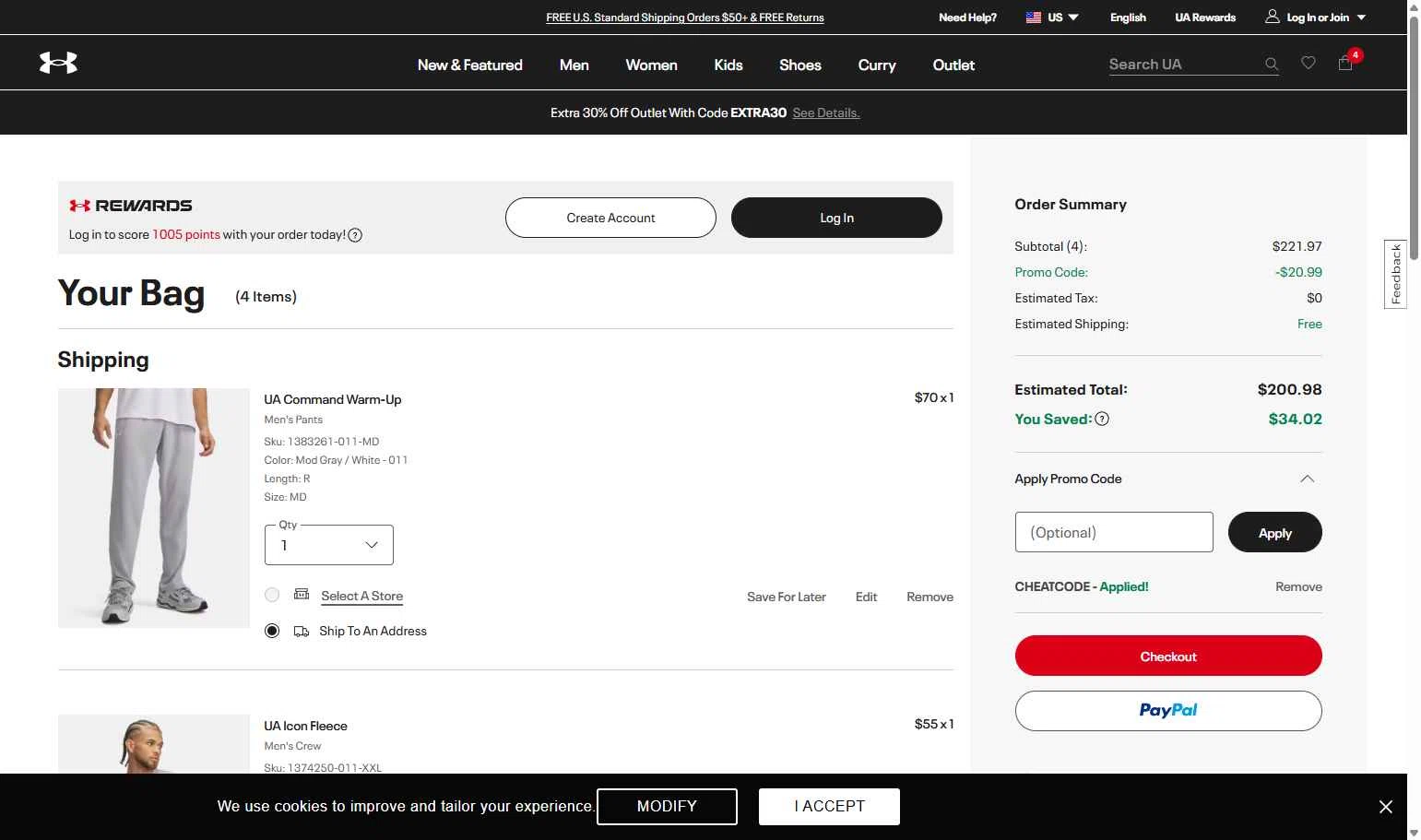Screen dimensions: 1421x840
Task: Accept cookies with I ACCEPT
Action: tap(829, 807)
